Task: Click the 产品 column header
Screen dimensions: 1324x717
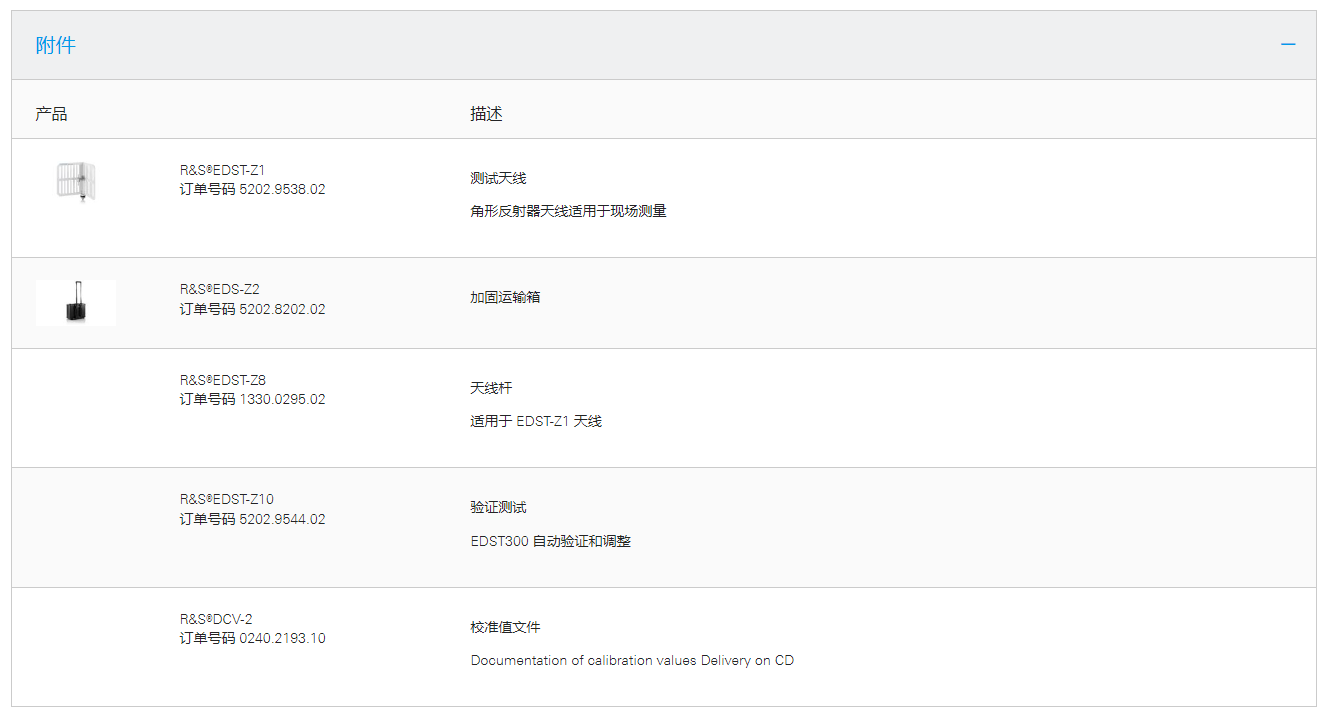Action: (x=51, y=114)
